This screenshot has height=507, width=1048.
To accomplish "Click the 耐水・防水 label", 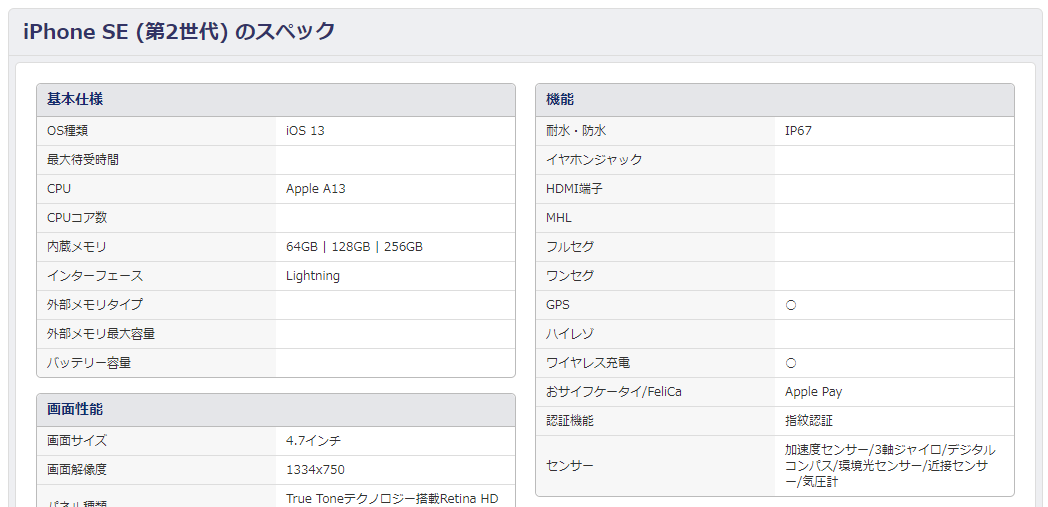I will [576, 131].
